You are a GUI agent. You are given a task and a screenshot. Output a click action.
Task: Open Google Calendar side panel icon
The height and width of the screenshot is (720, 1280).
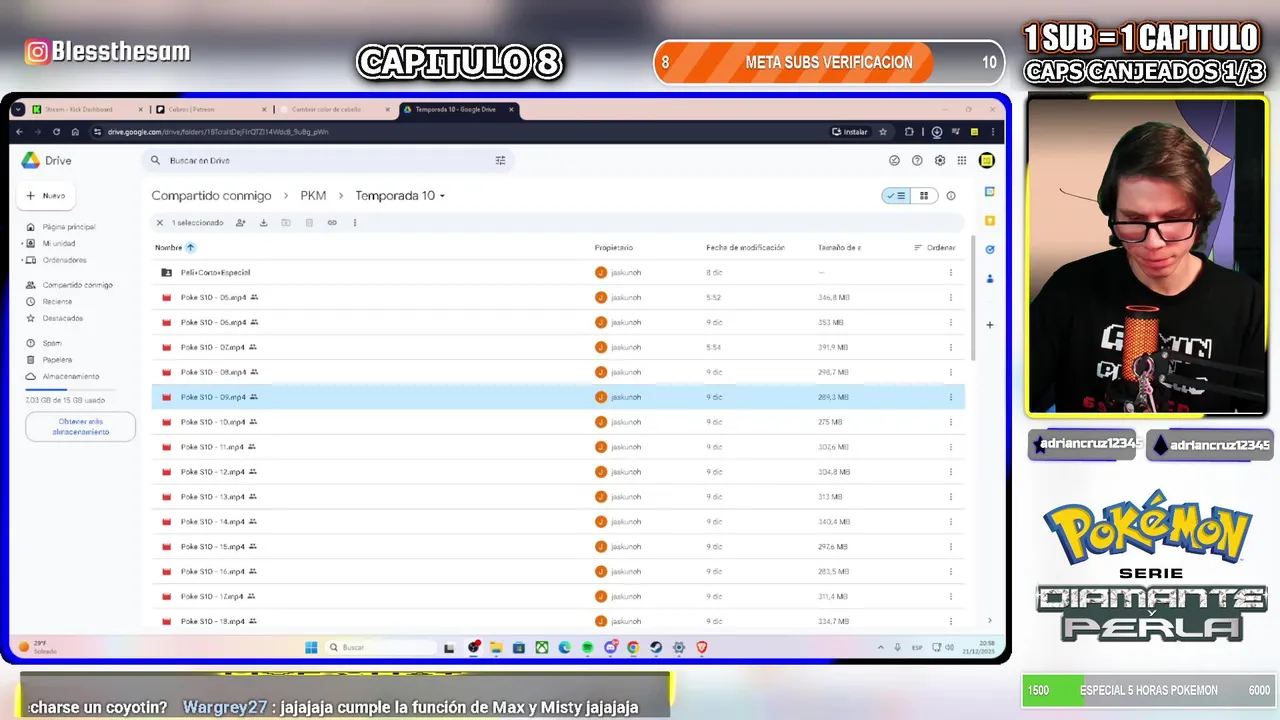(989, 192)
